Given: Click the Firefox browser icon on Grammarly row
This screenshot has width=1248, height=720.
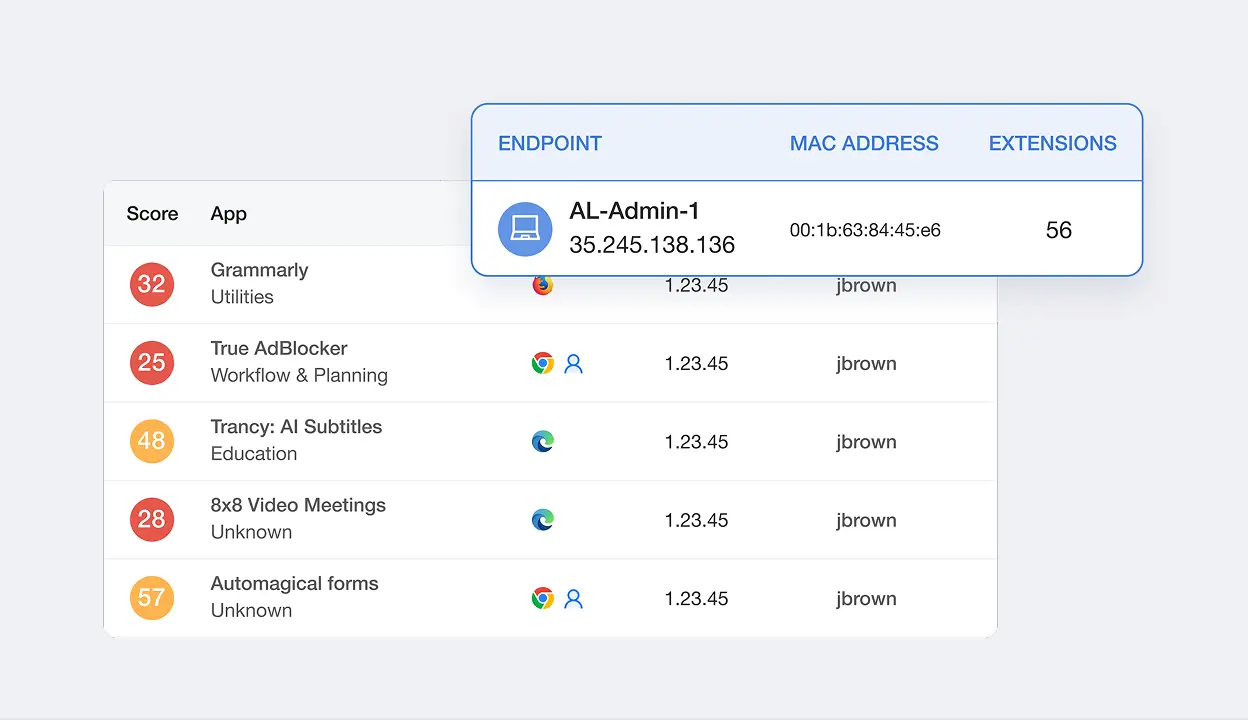Looking at the screenshot, I should pyautogui.click(x=542, y=284).
